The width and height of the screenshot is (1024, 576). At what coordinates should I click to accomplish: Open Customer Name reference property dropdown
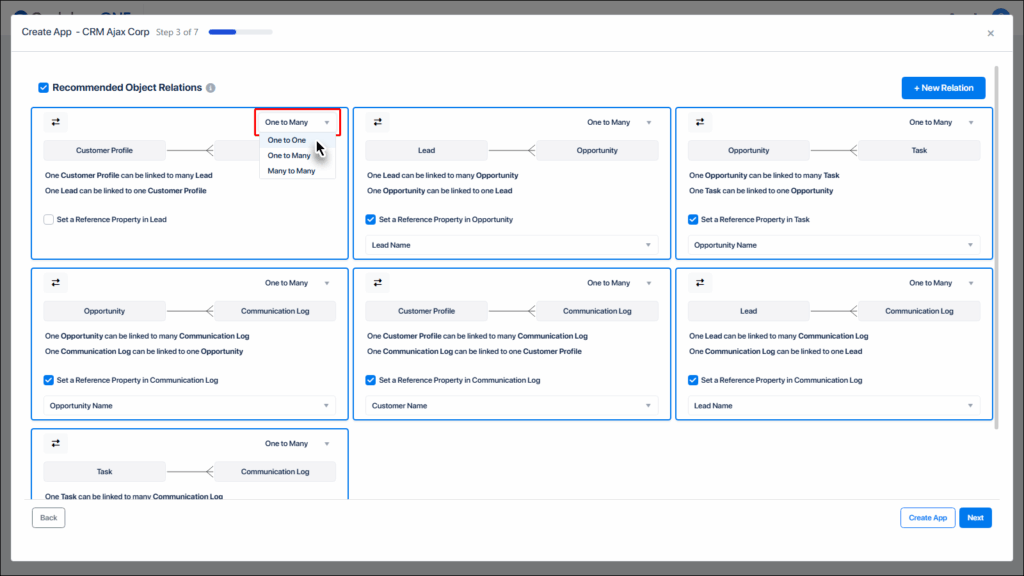coord(511,406)
